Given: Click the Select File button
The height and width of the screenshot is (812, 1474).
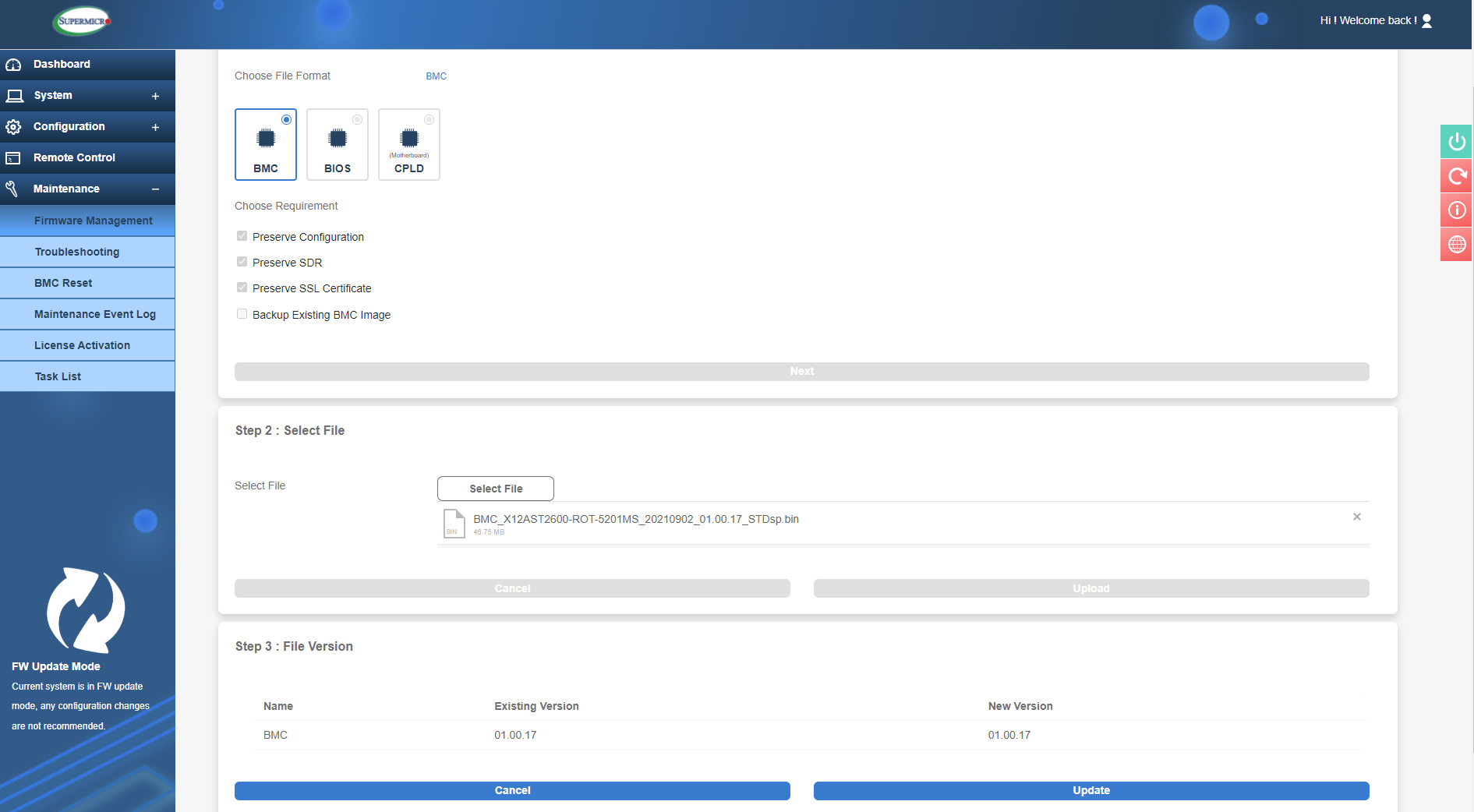Looking at the screenshot, I should pyautogui.click(x=495, y=489).
